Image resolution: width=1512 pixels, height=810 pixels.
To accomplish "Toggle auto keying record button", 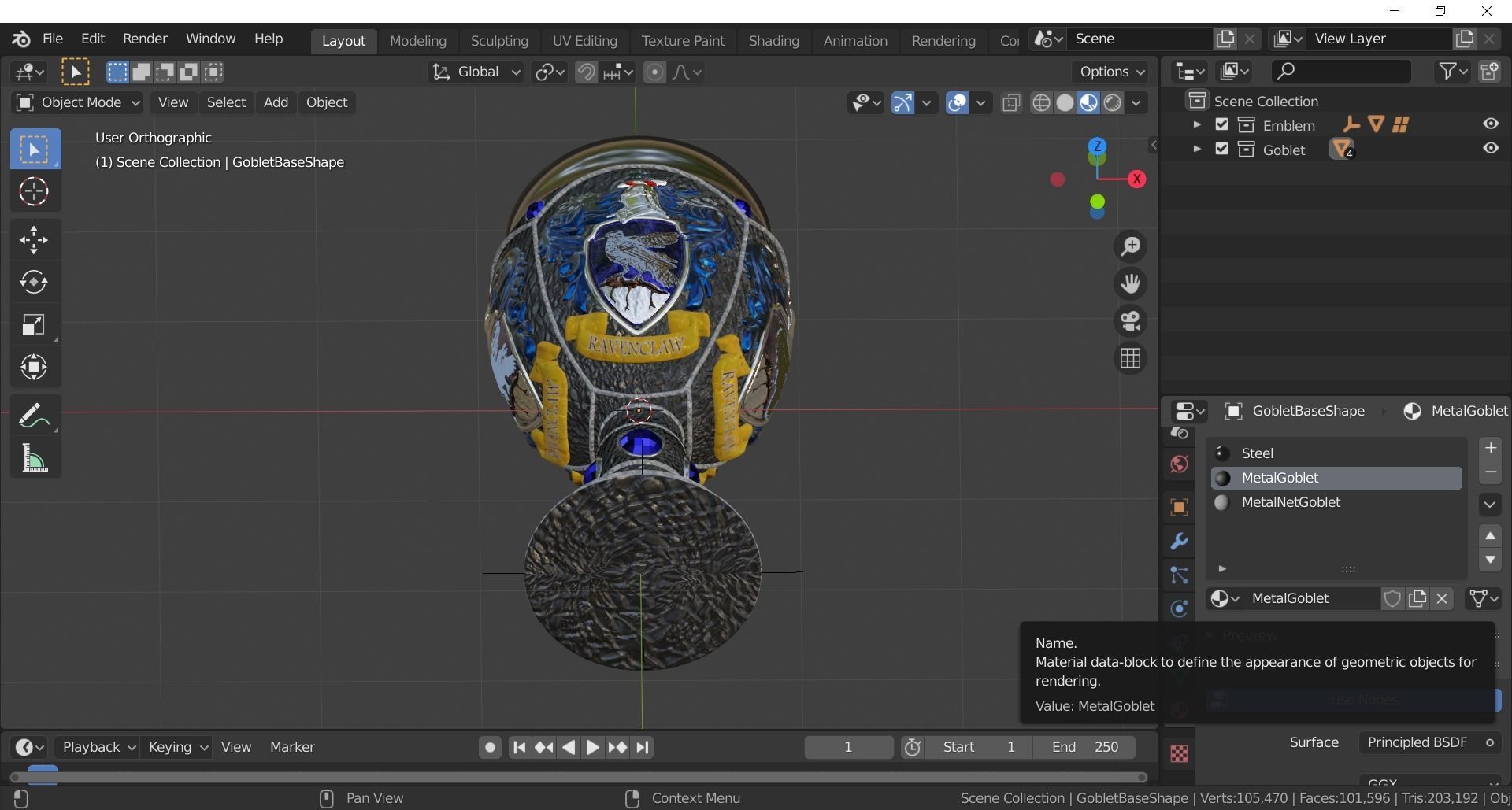I will point(490,748).
